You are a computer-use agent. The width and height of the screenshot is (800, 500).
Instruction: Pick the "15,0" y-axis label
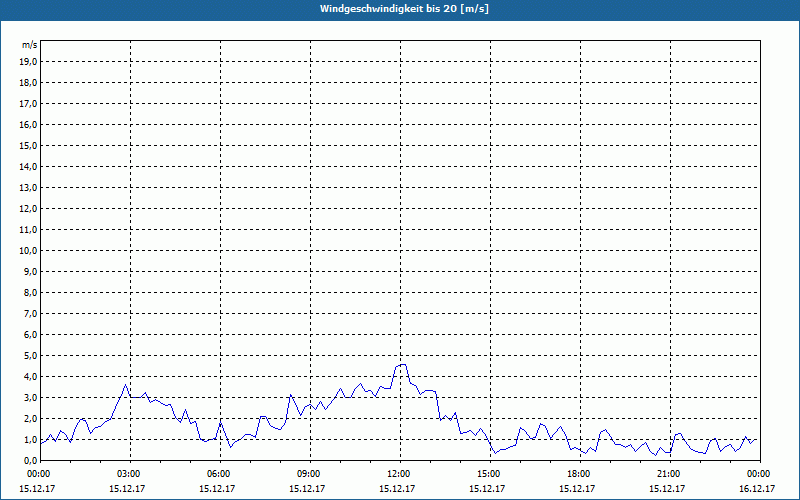tap(28, 145)
